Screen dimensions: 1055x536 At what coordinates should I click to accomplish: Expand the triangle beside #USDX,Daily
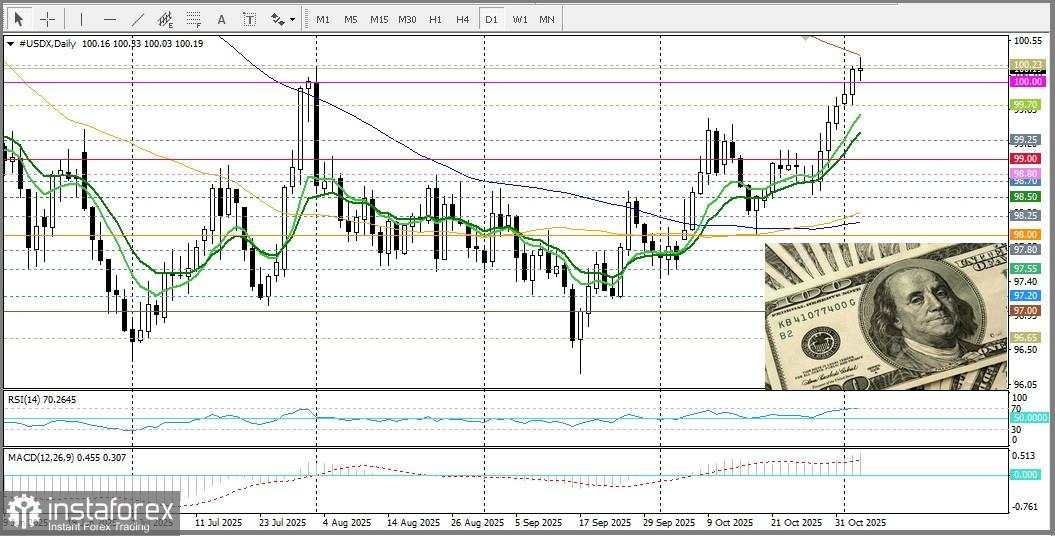tap(10, 43)
